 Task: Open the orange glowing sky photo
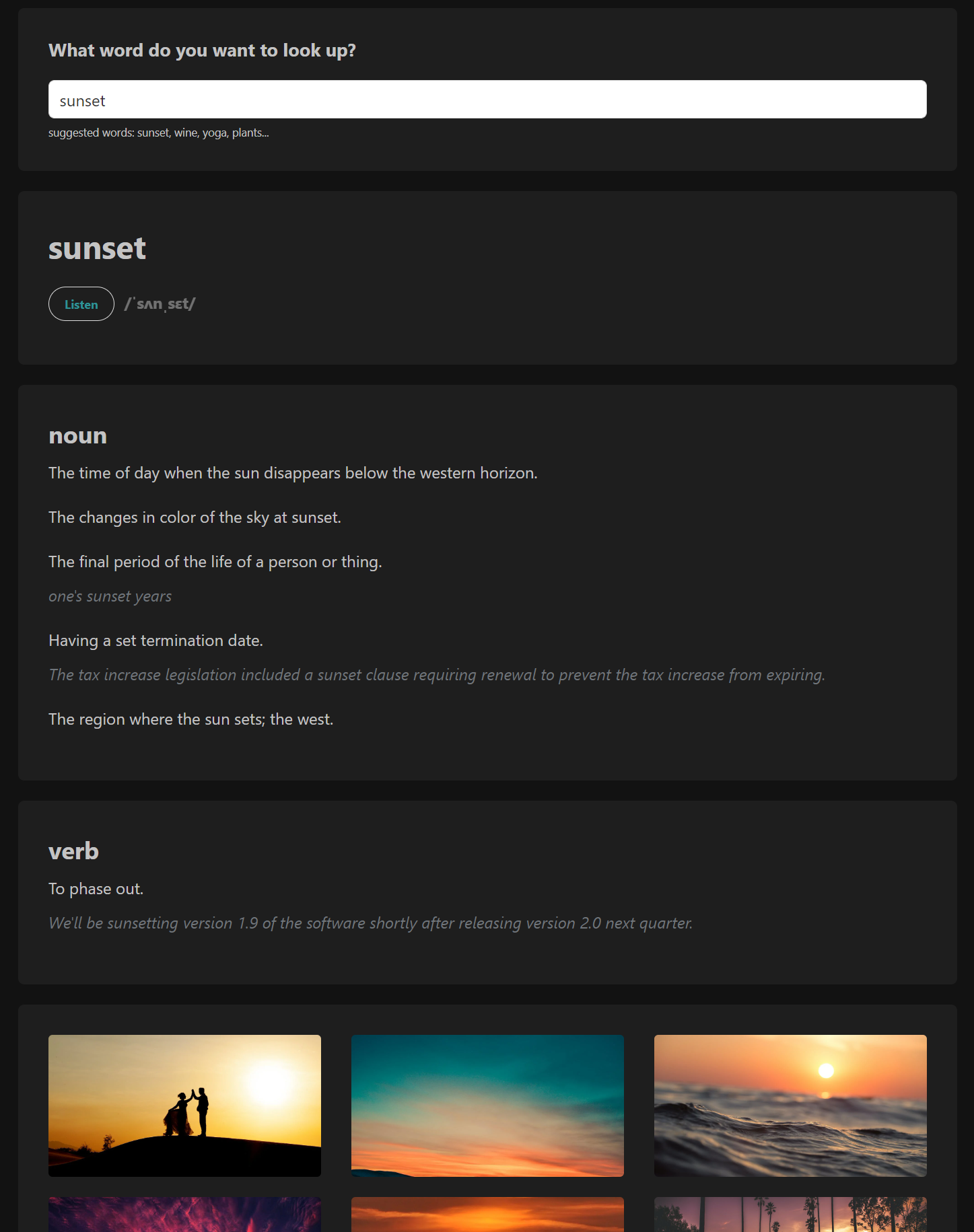point(487,1215)
